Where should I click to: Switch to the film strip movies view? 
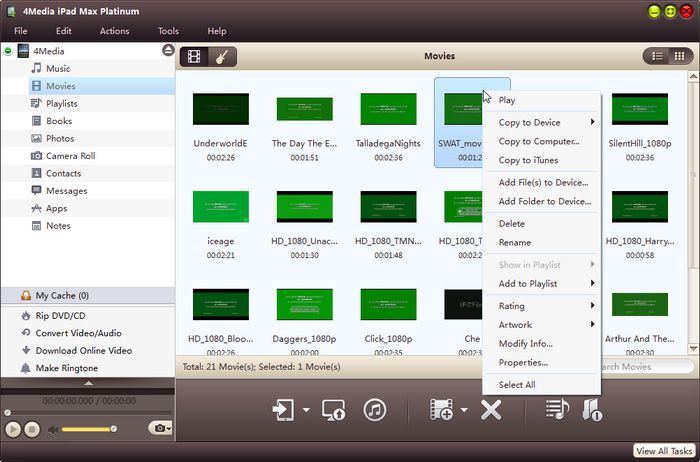pos(194,56)
